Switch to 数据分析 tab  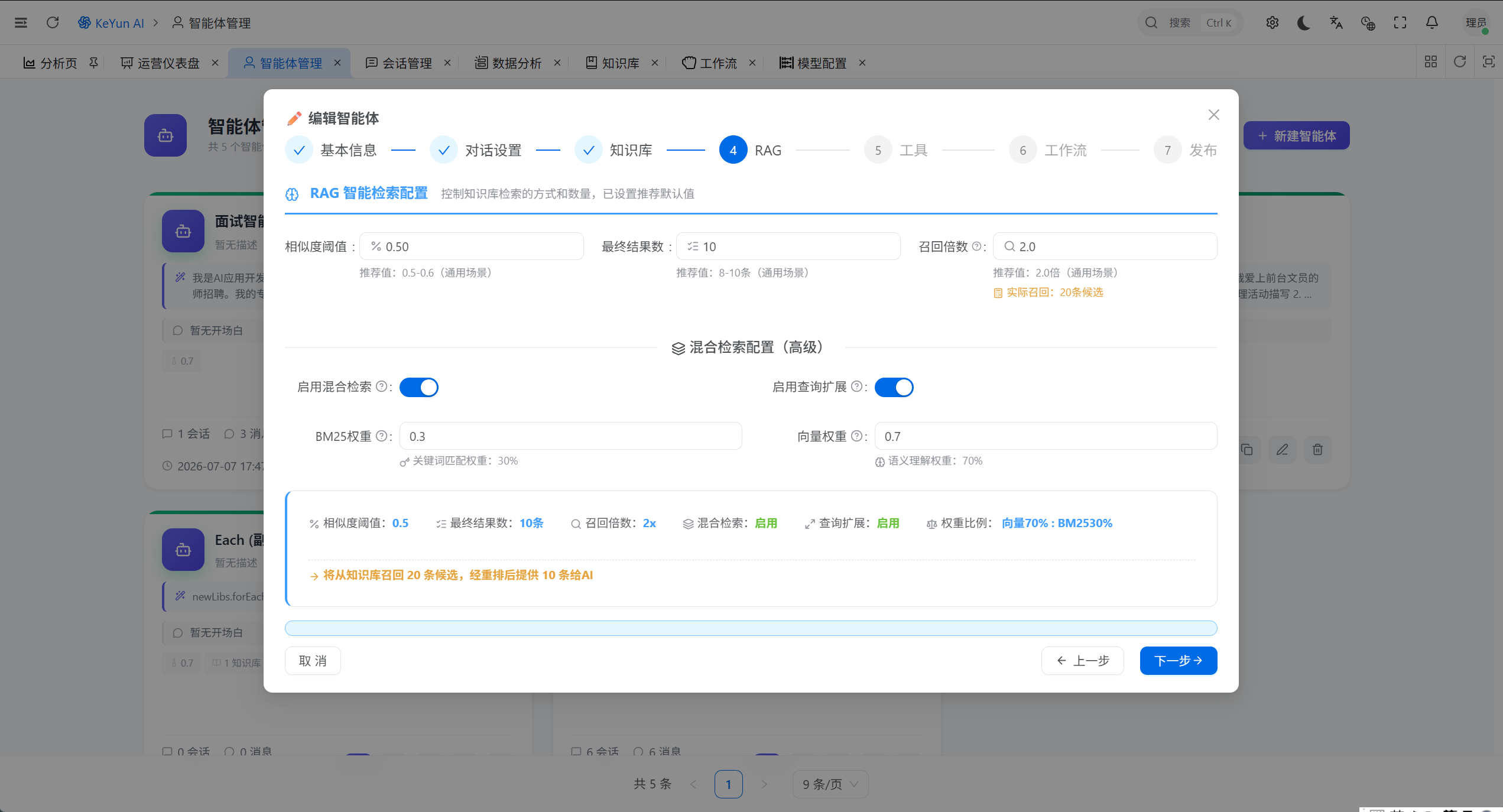pos(508,63)
